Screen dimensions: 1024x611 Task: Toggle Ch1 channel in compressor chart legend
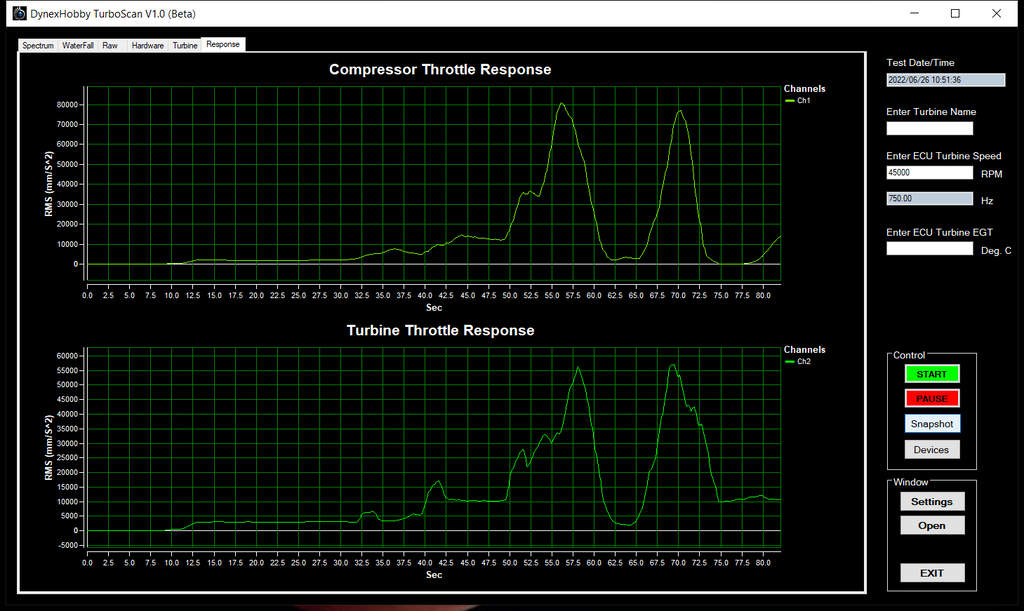(802, 99)
